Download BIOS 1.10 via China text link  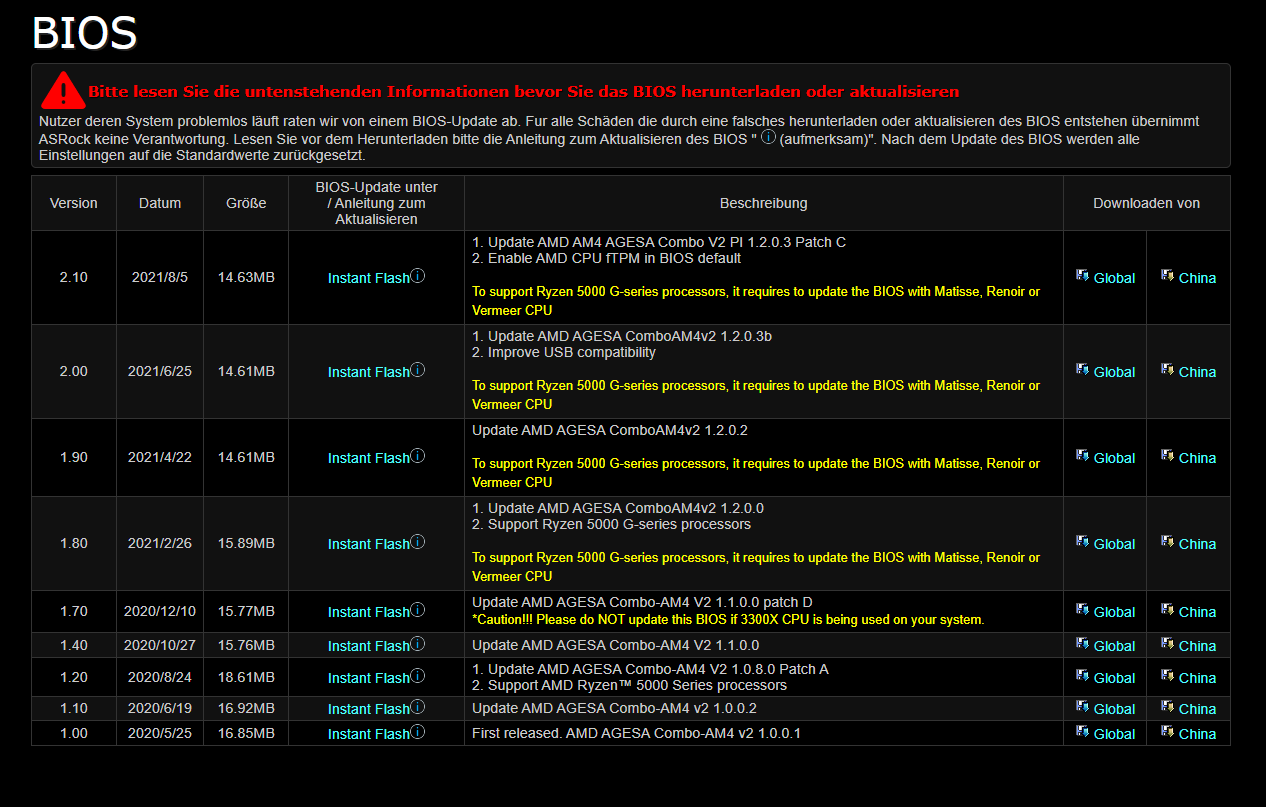click(x=1197, y=709)
